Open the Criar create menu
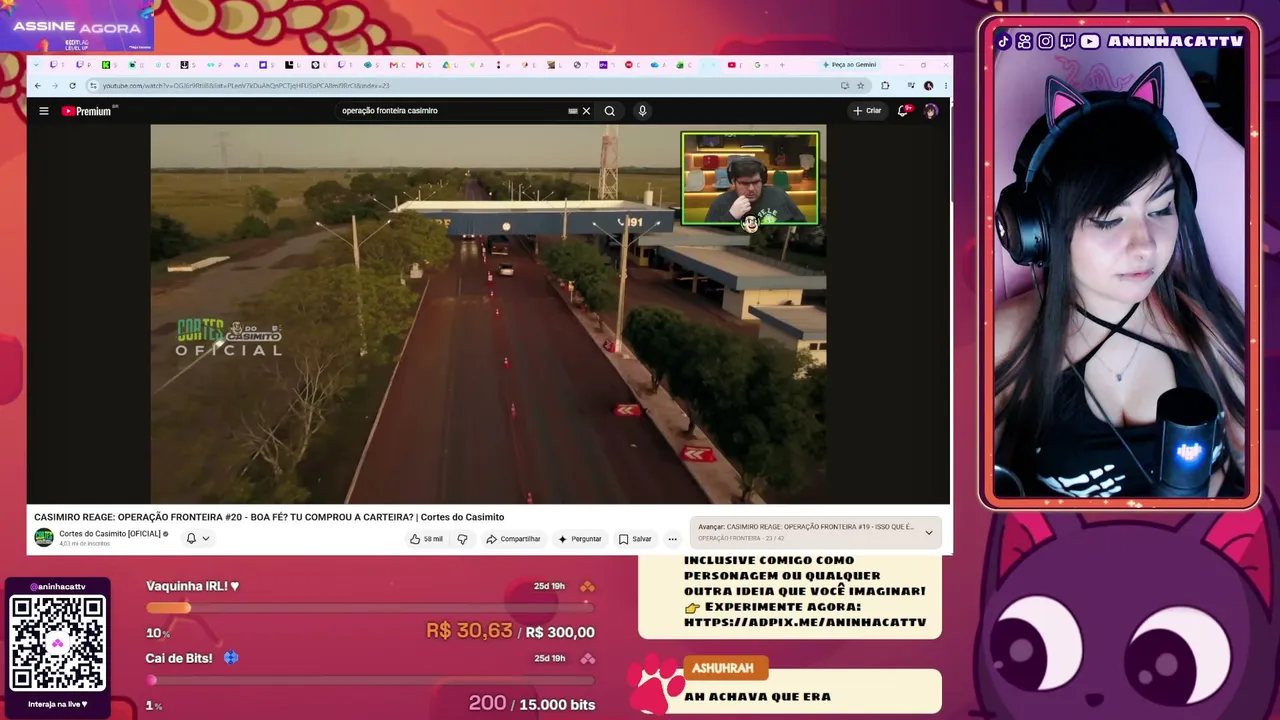This screenshot has width=1280, height=720. (867, 111)
